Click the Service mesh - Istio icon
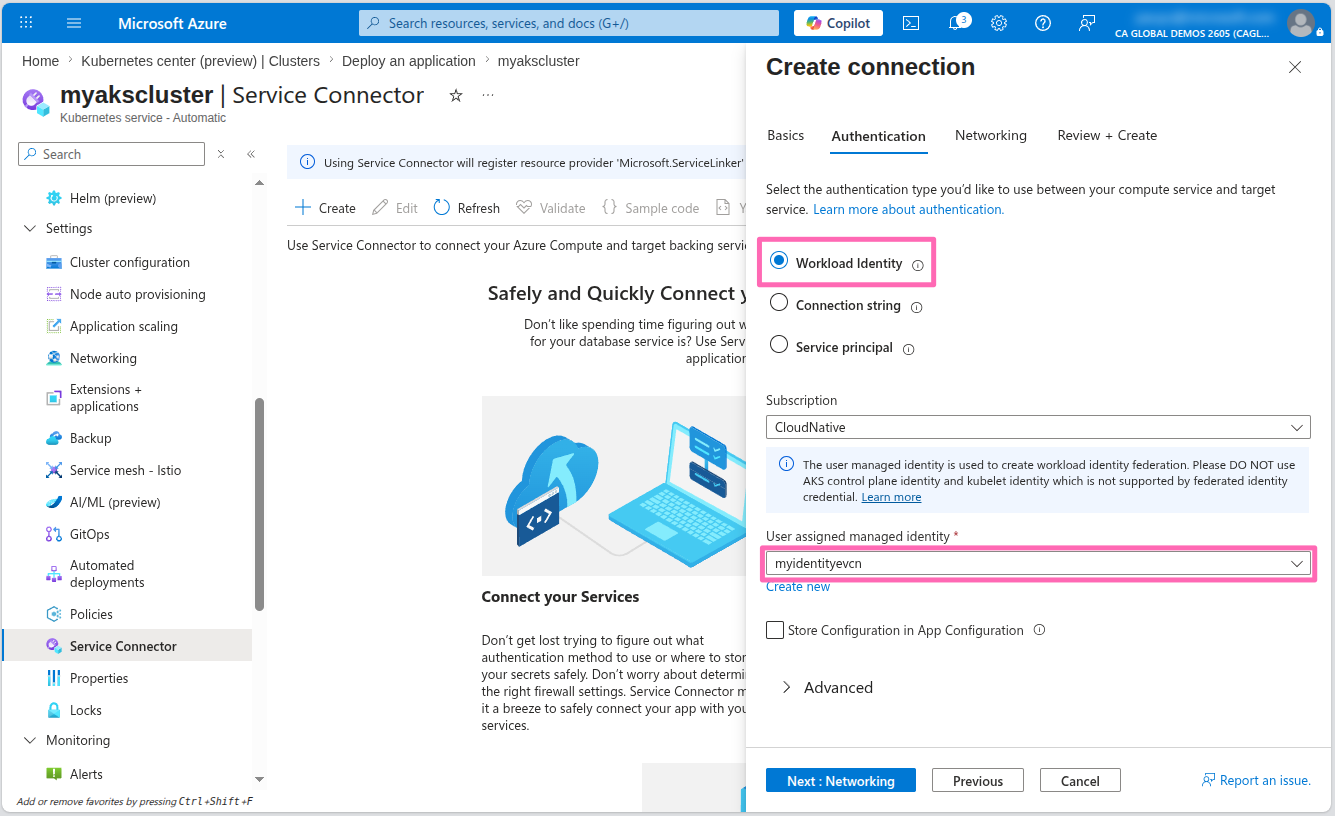The height and width of the screenshot is (816, 1335). click(x=54, y=470)
